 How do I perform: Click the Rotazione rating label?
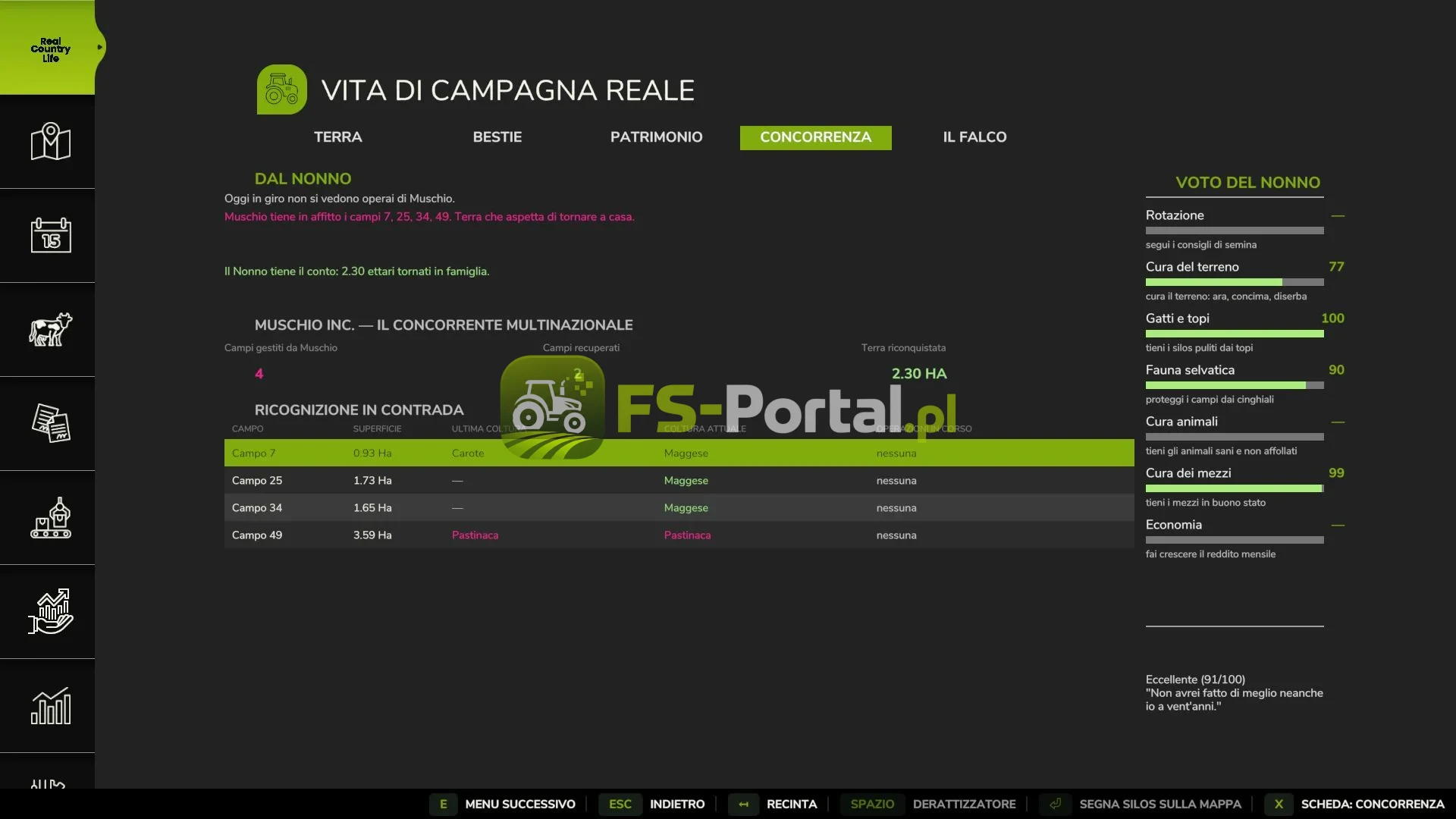pyautogui.click(x=1175, y=215)
